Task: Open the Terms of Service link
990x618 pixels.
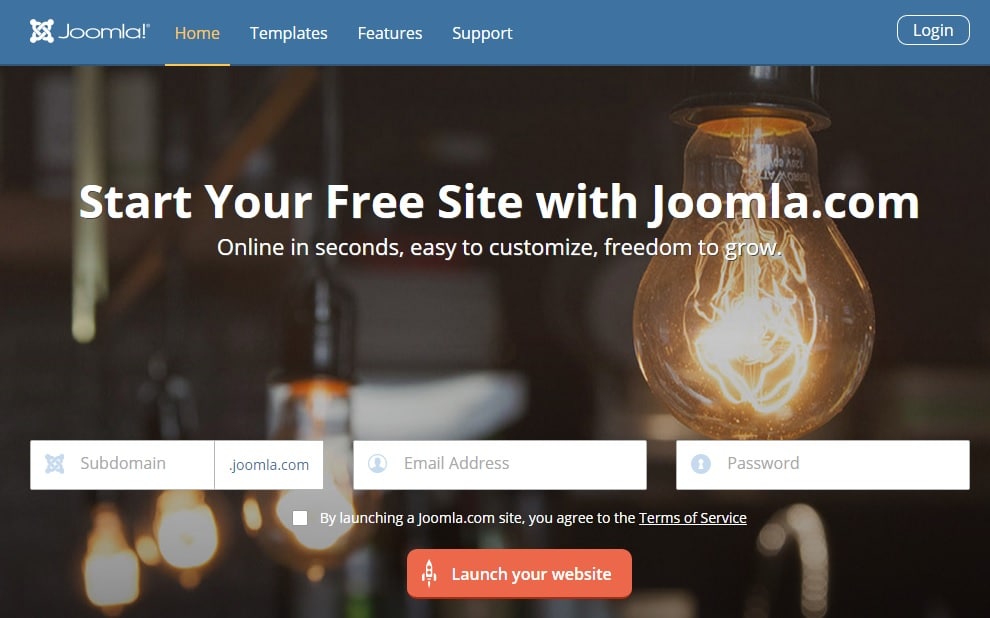Action: (x=693, y=518)
